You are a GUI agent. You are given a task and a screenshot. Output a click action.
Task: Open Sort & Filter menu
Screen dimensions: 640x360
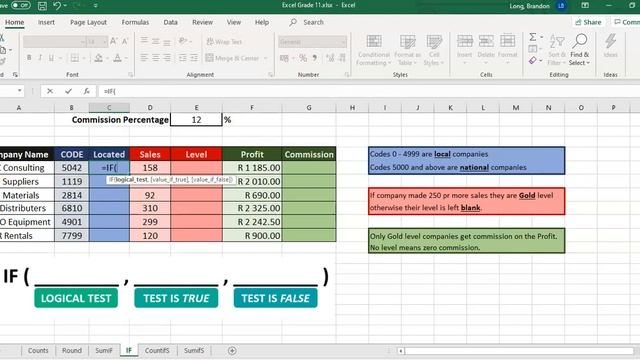point(557,50)
